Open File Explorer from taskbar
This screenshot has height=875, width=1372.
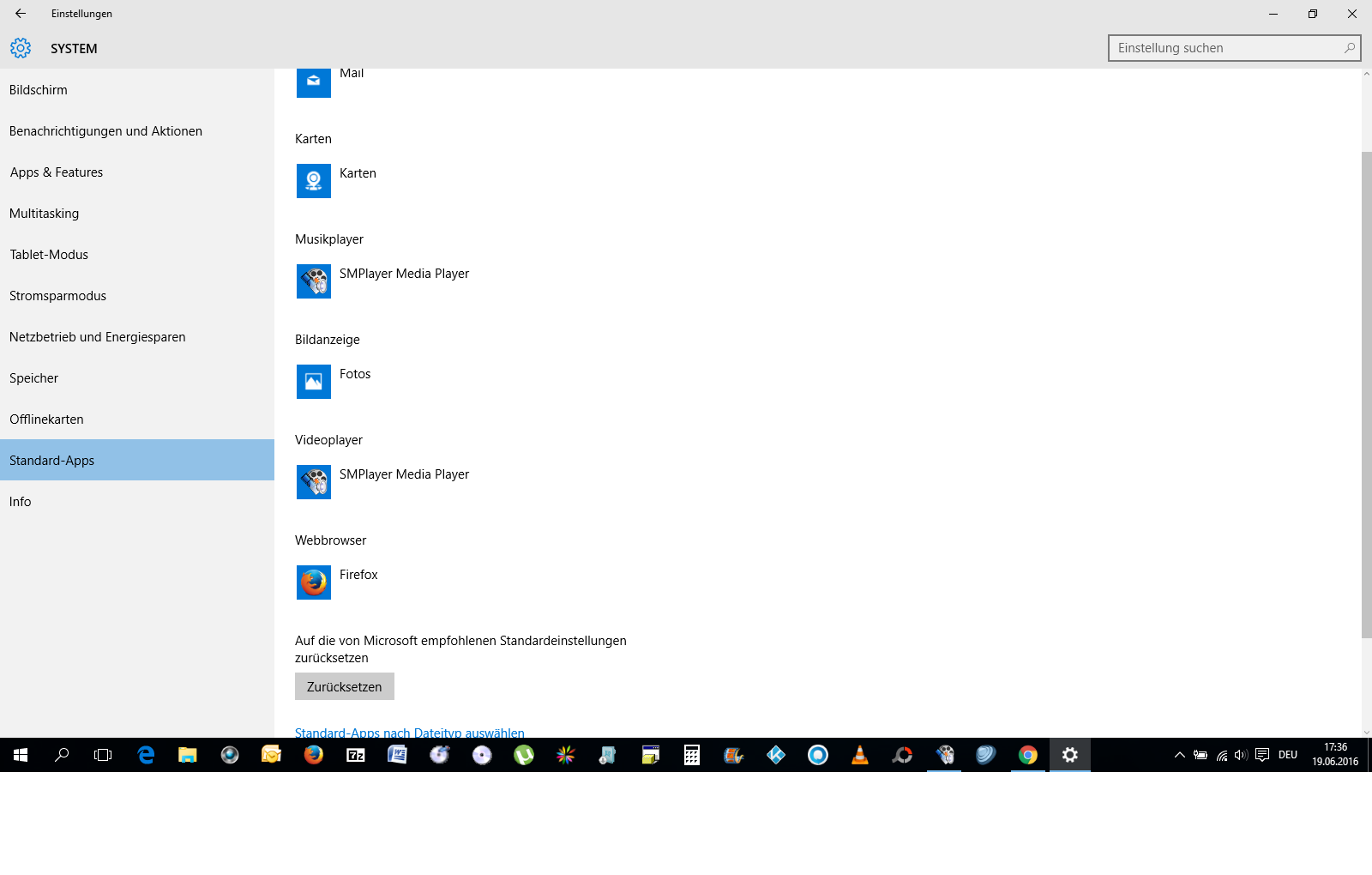pyautogui.click(x=188, y=755)
